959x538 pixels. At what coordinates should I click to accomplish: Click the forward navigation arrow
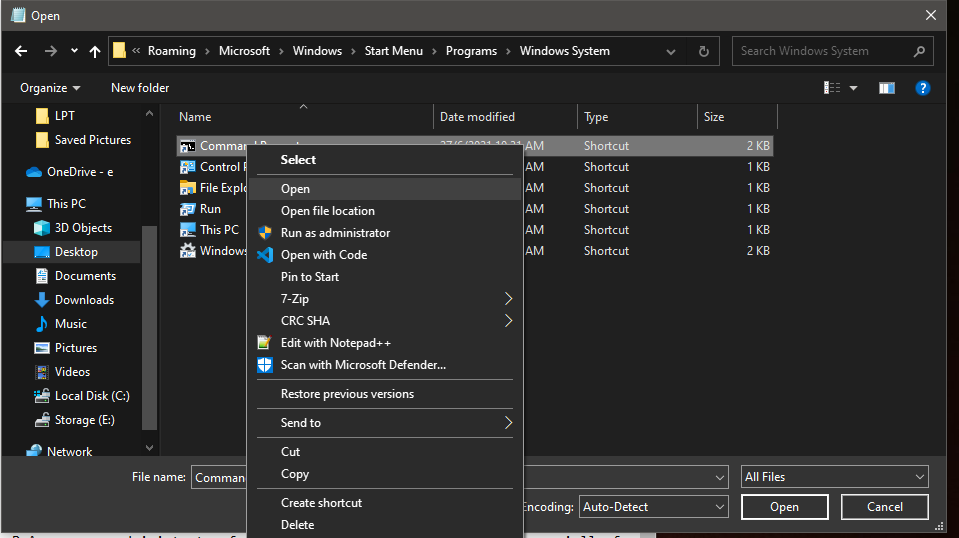pos(51,51)
